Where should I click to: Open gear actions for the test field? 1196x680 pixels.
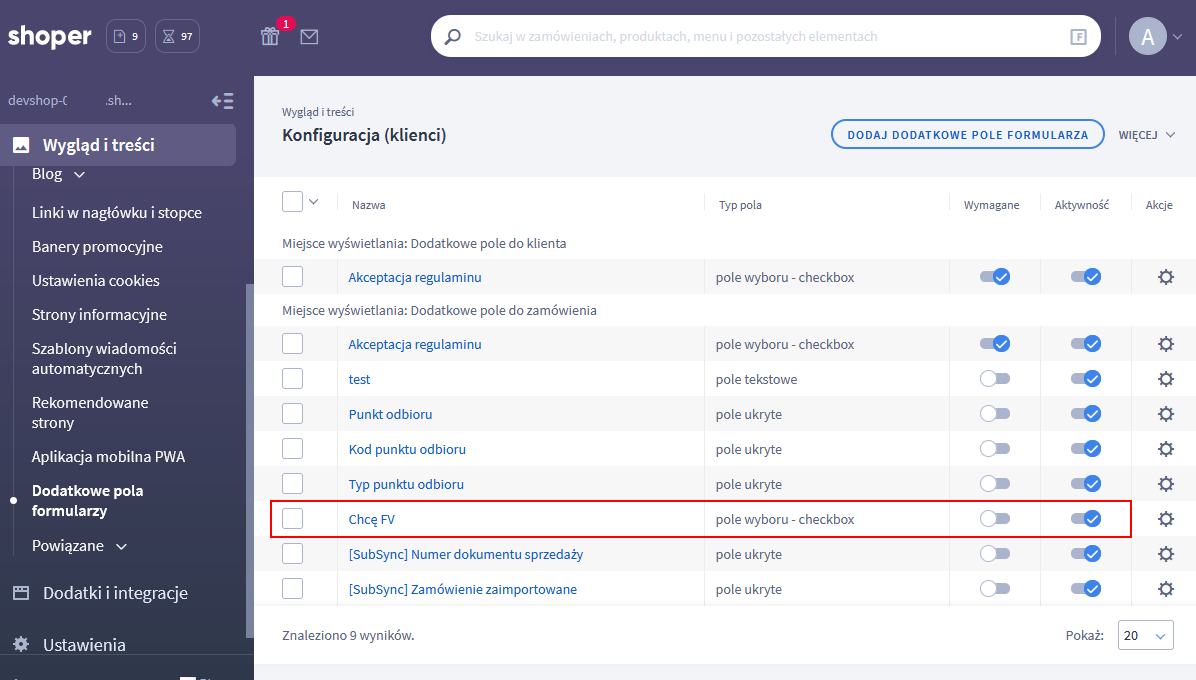[x=1165, y=379]
